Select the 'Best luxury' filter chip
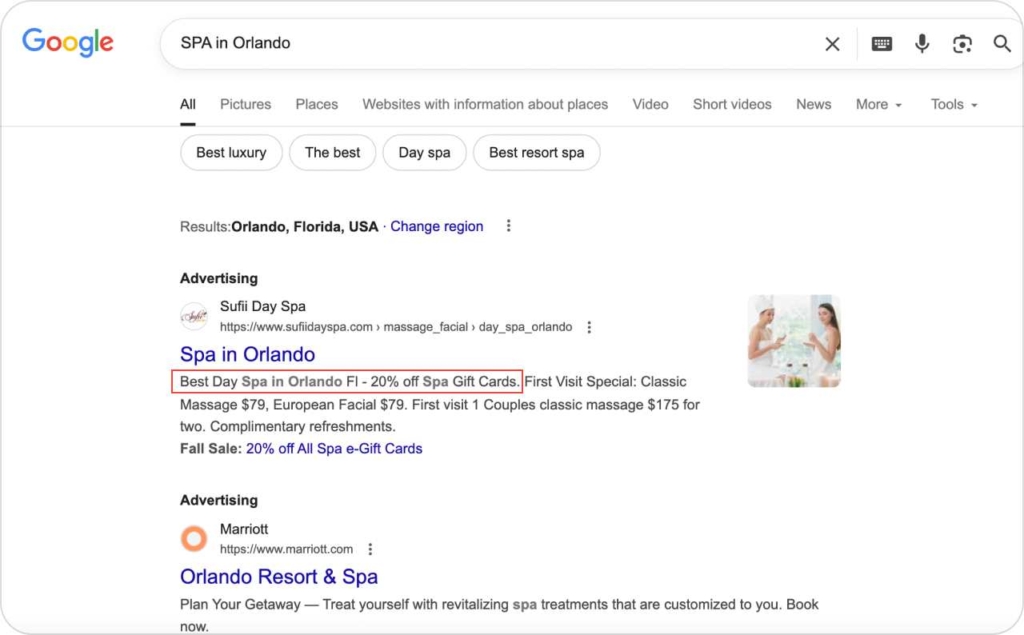Viewport: 1024px width, 635px height. pyautogui.click(x=230, y=152)
